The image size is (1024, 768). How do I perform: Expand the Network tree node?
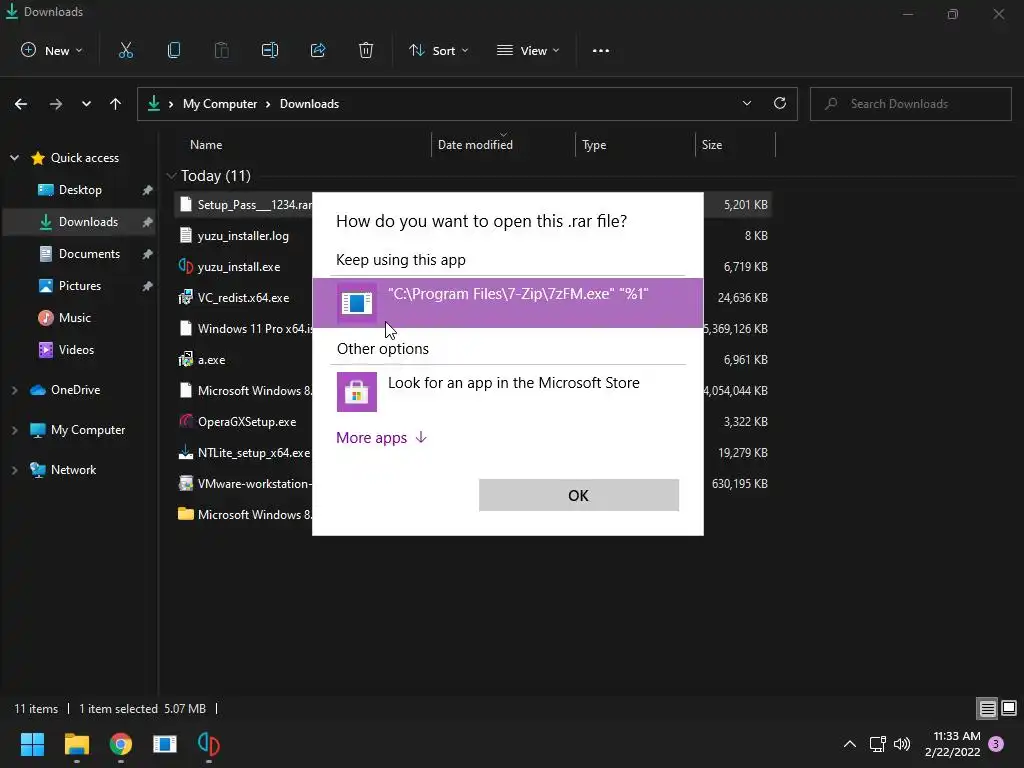pyautogui.click(x=14, y=470)
